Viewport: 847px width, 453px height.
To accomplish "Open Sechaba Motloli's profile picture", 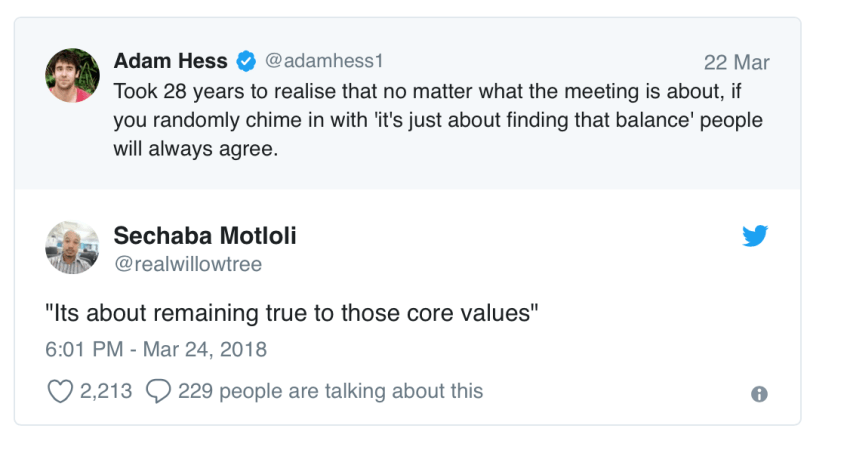I will [72, 247].
